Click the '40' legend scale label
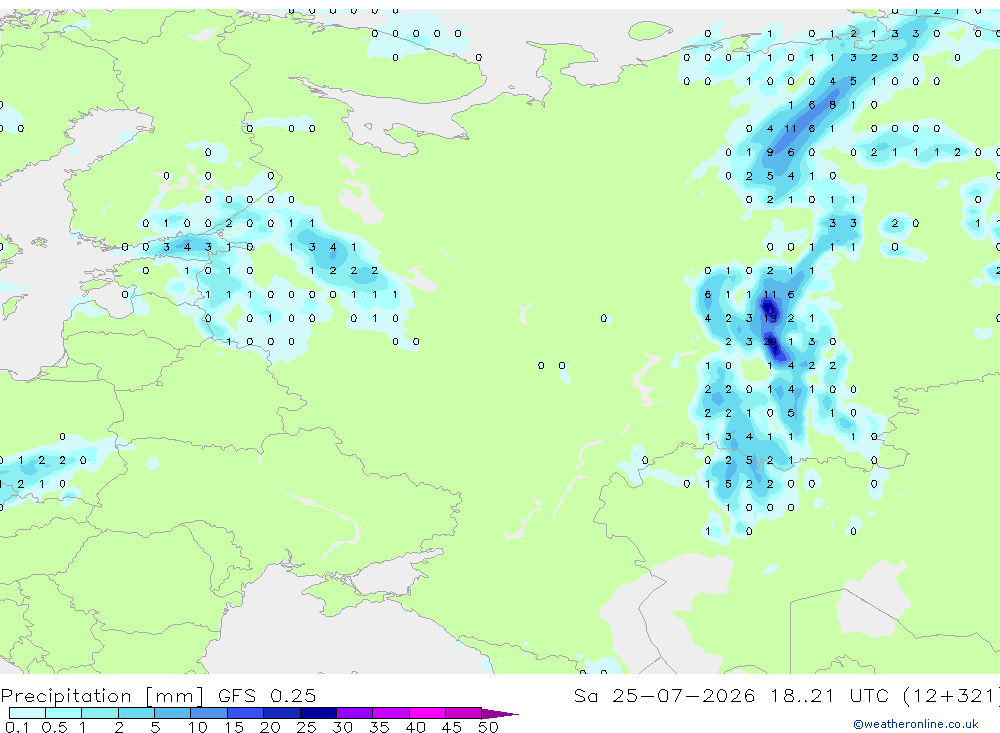The image size is (1000, 733). [x=415, y=727]
